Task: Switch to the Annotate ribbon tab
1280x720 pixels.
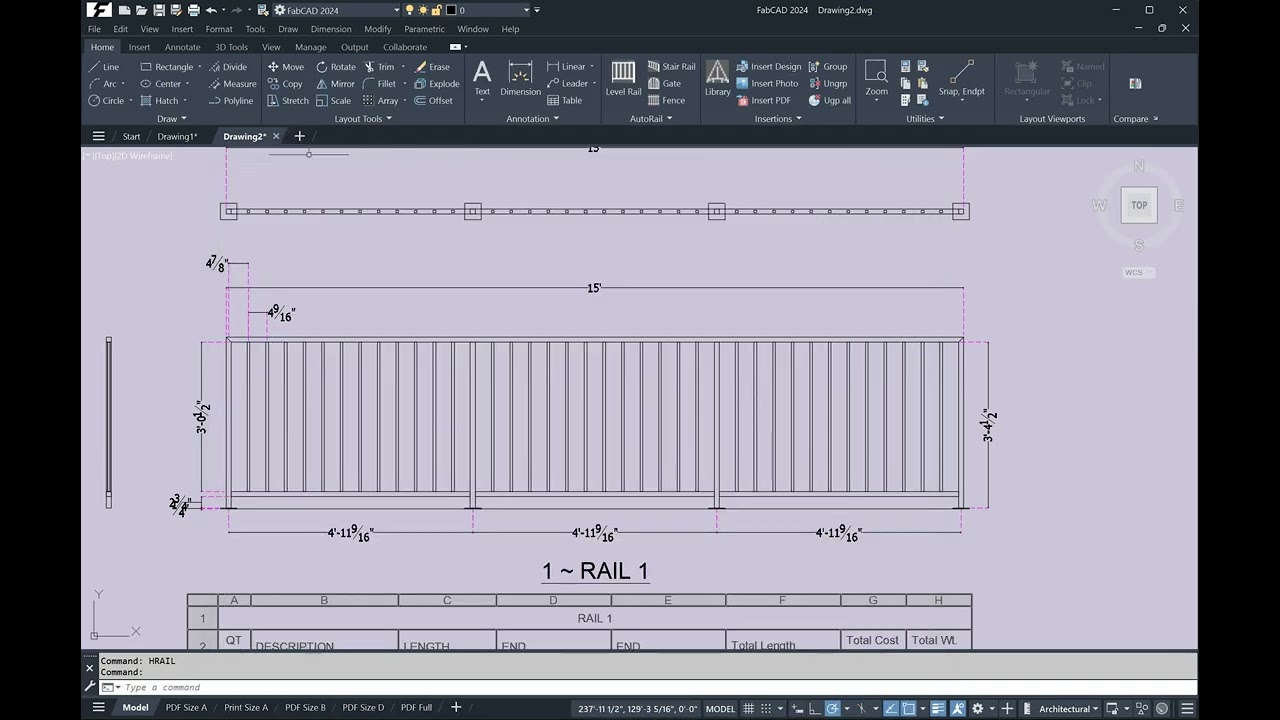Action: pos(182,47)
